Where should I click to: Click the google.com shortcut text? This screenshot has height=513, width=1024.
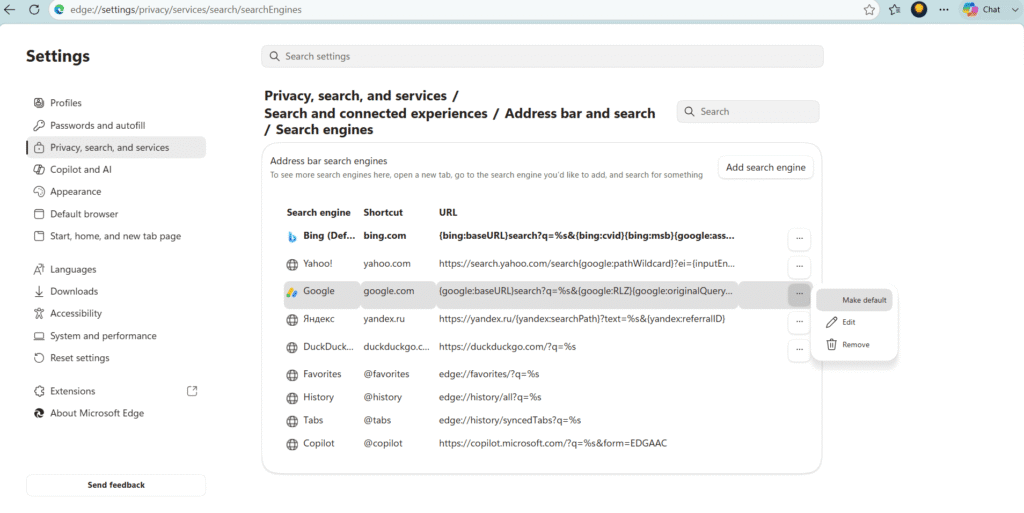[x=389, y=291]
